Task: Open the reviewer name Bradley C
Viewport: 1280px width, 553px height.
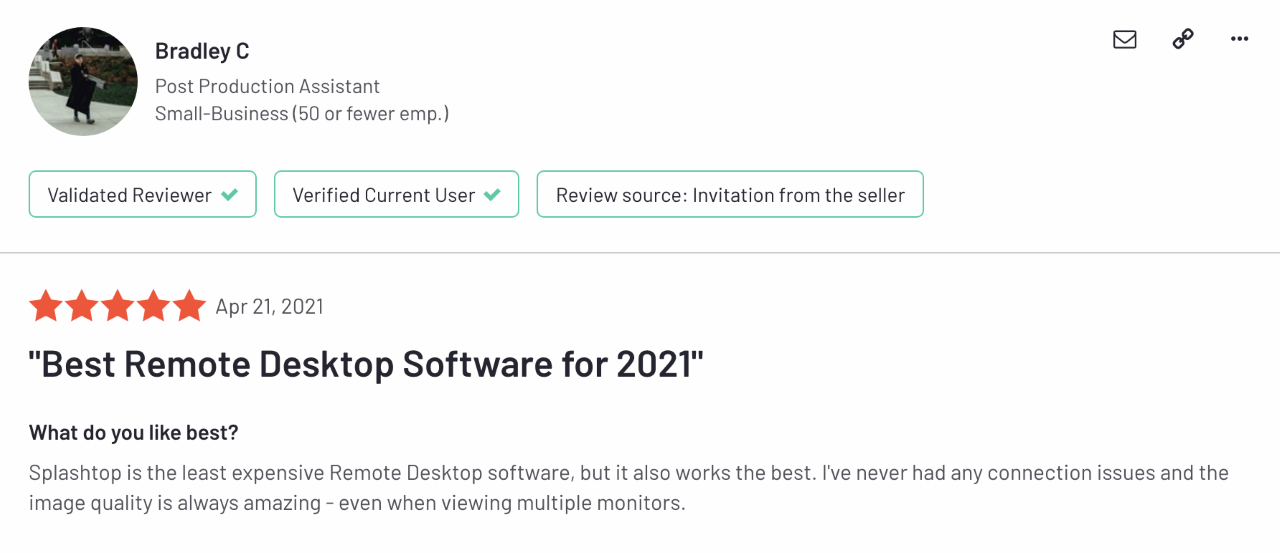Action: 202,51
